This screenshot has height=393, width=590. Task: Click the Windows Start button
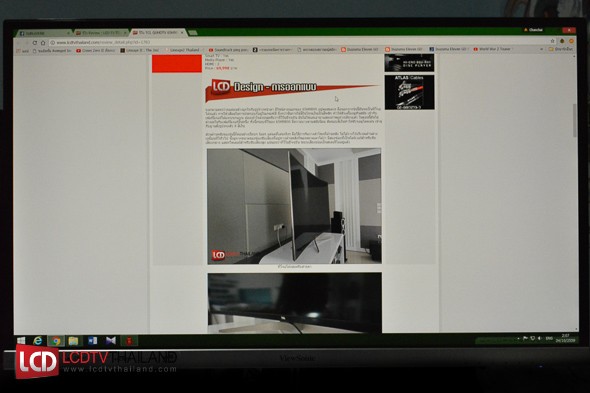tap(21, 340)
